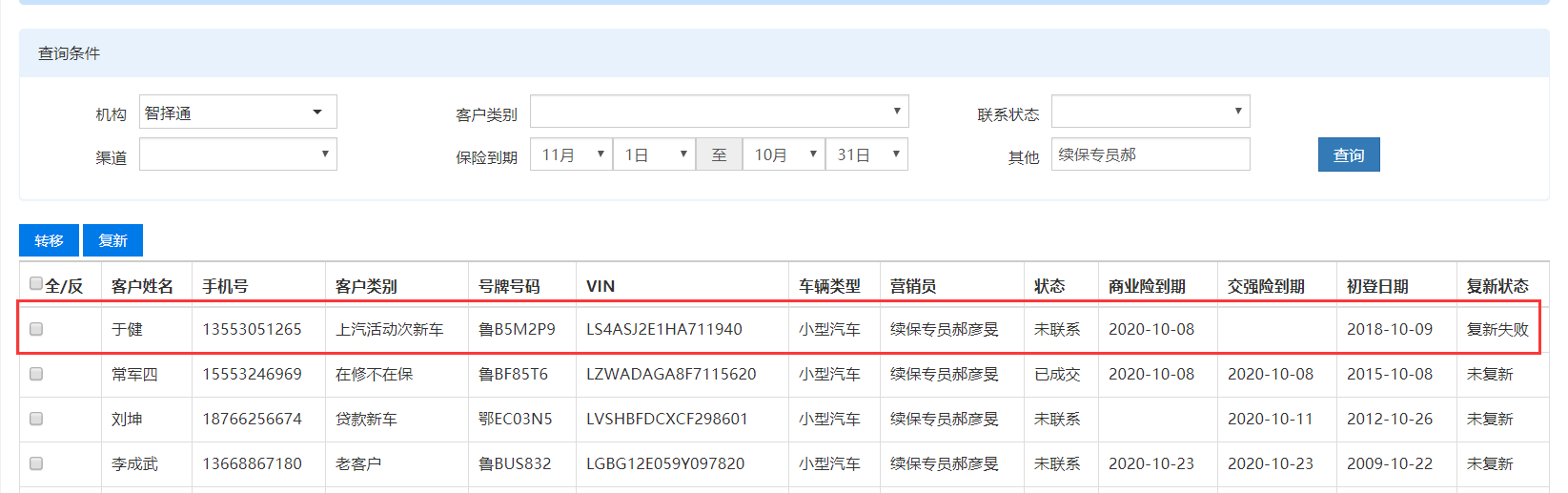
Task: Click first registration date 2015-10-08
Action: tap(1390, 374)
